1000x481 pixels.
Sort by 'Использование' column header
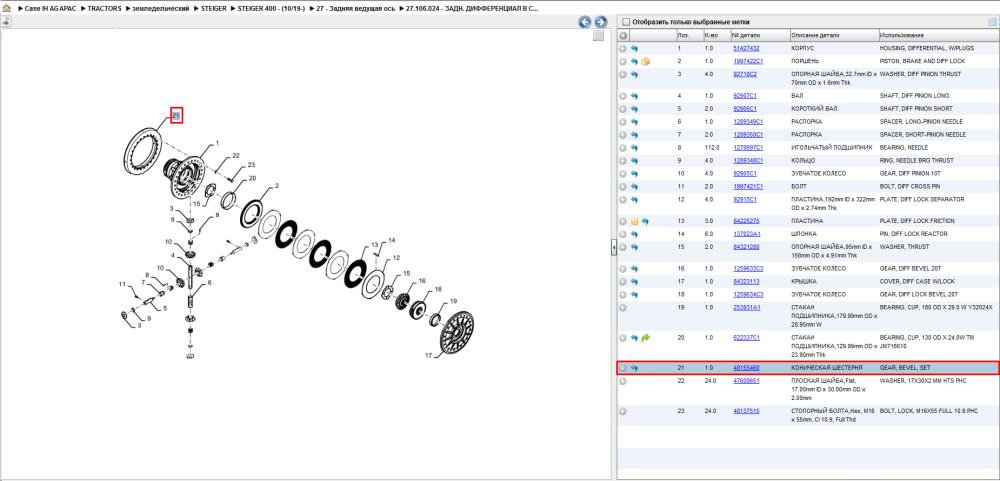[x=938, y=35]
